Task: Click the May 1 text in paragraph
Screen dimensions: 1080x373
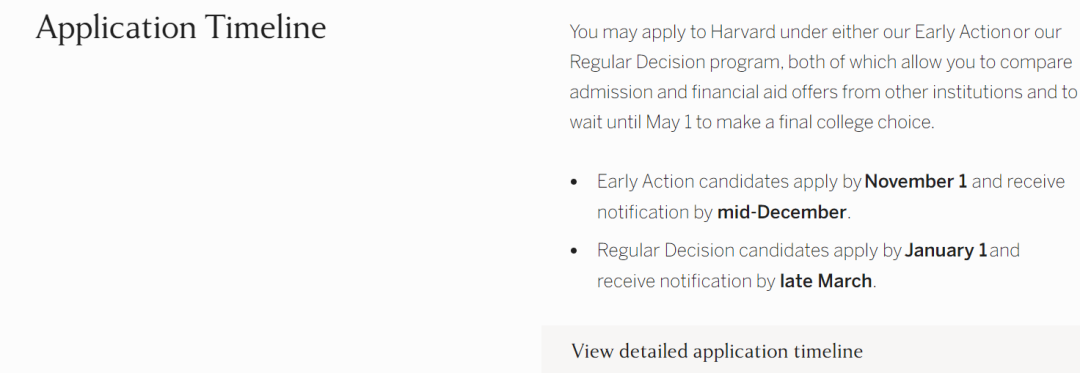Action: [x=668, y=122]
